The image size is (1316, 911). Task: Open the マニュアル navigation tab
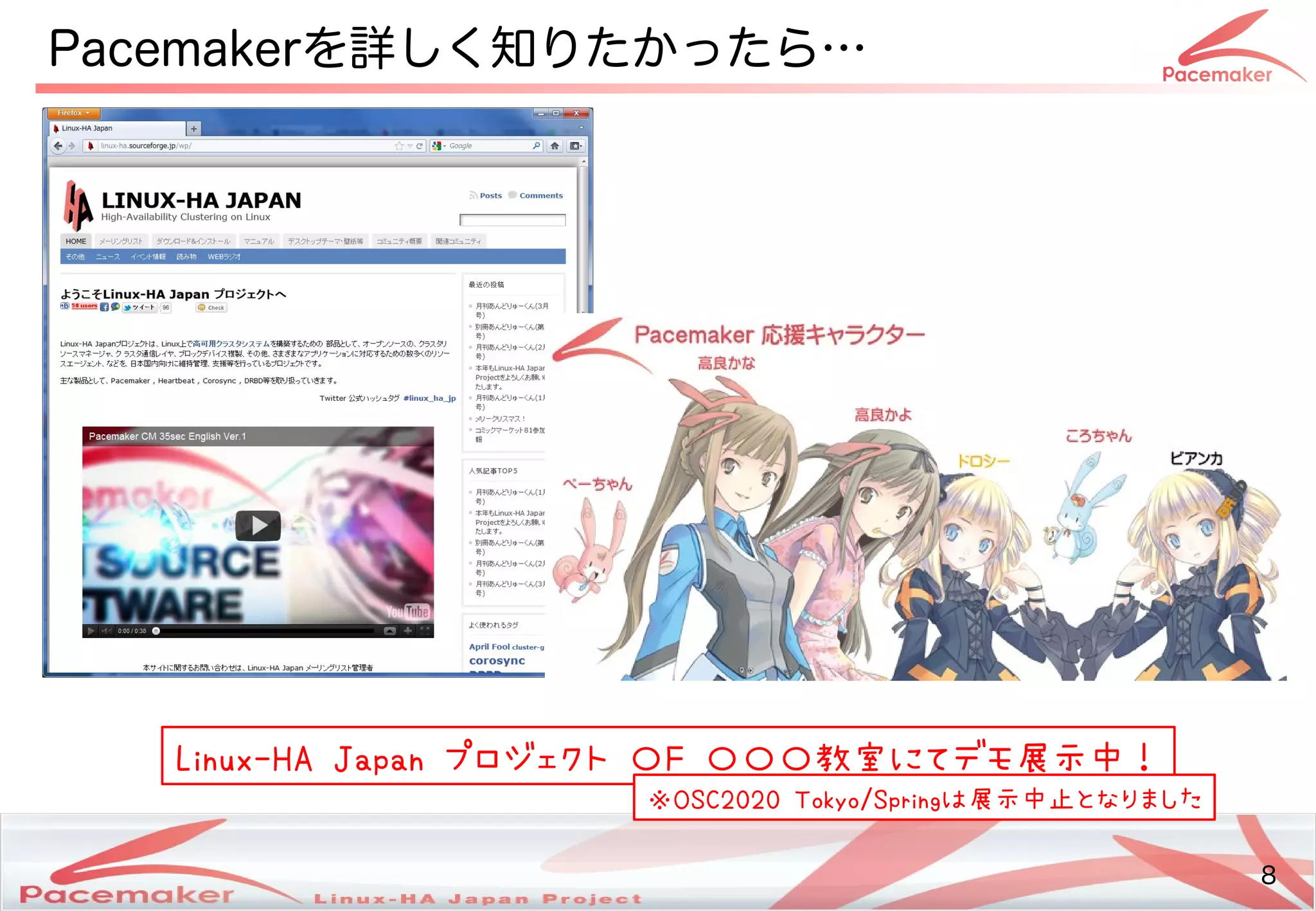(x=259, y=241)
